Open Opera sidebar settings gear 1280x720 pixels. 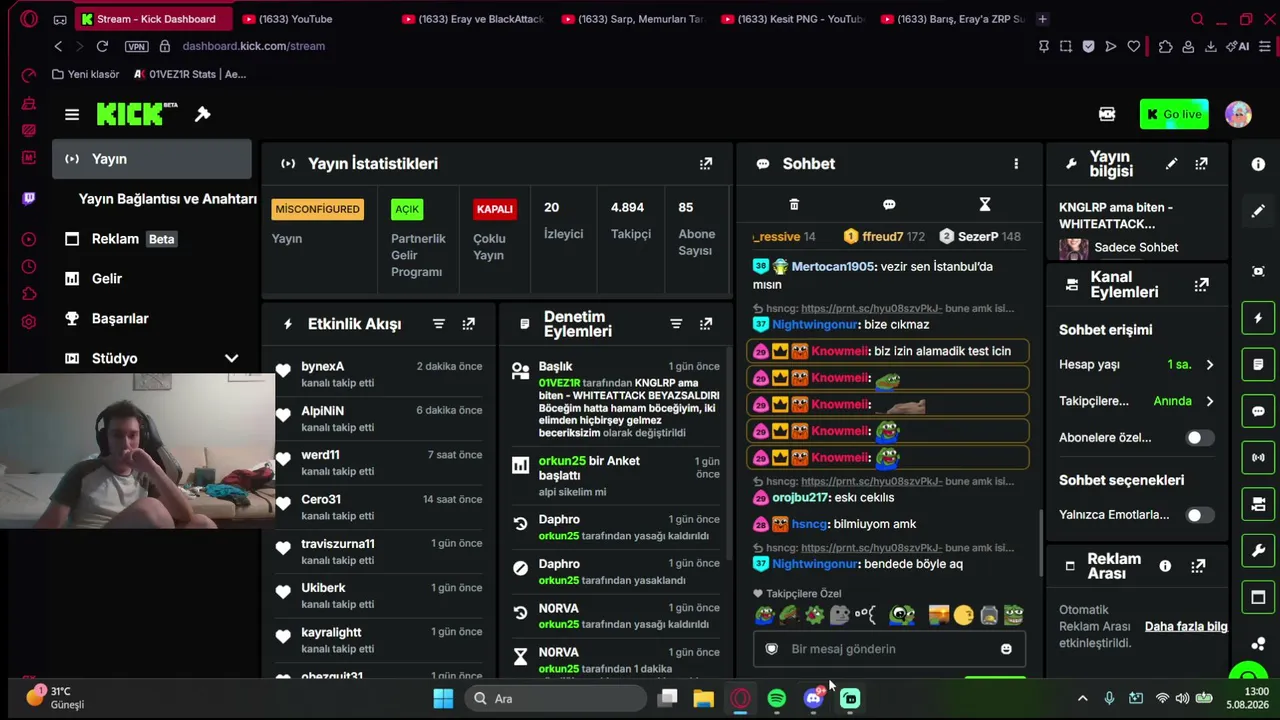pos(29,321)
